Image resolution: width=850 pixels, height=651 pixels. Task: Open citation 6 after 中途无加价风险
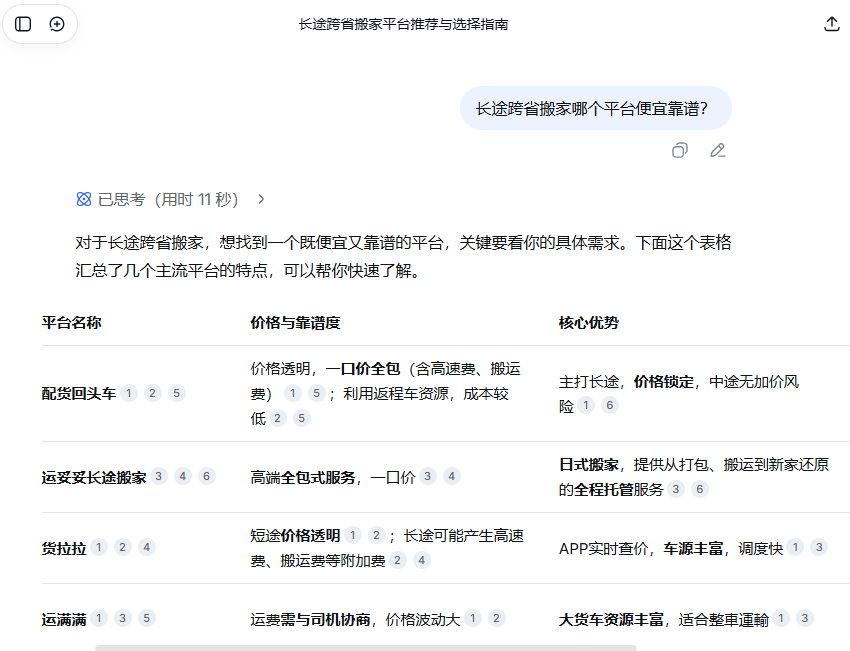[x=610, y=405]
